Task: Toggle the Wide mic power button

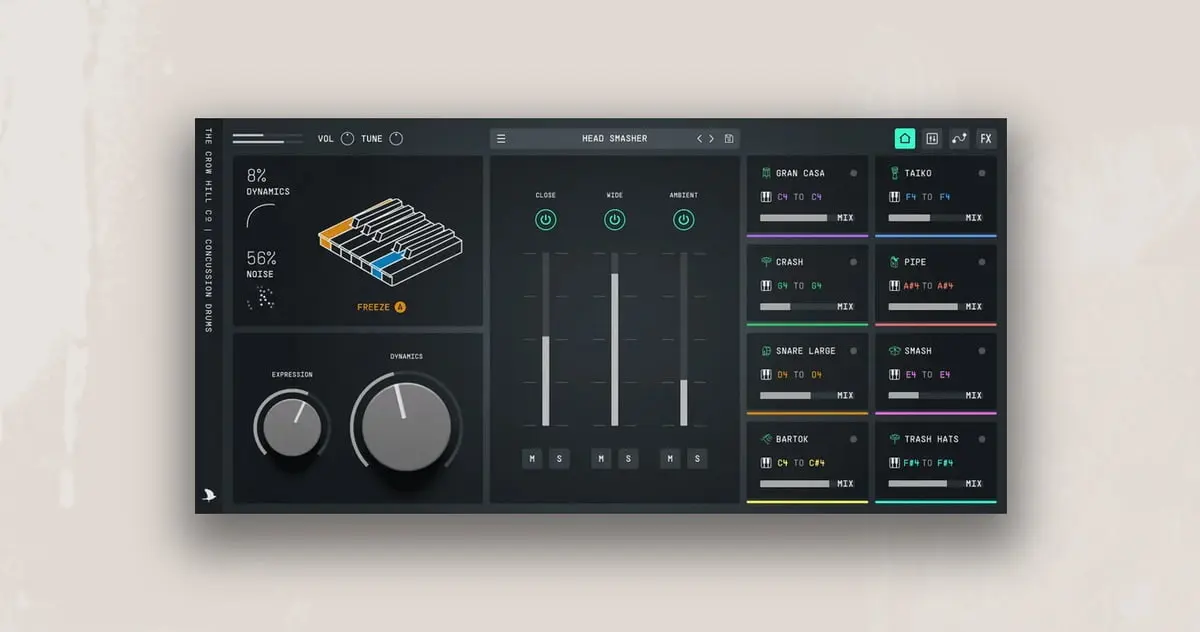Action: [615, 220]
